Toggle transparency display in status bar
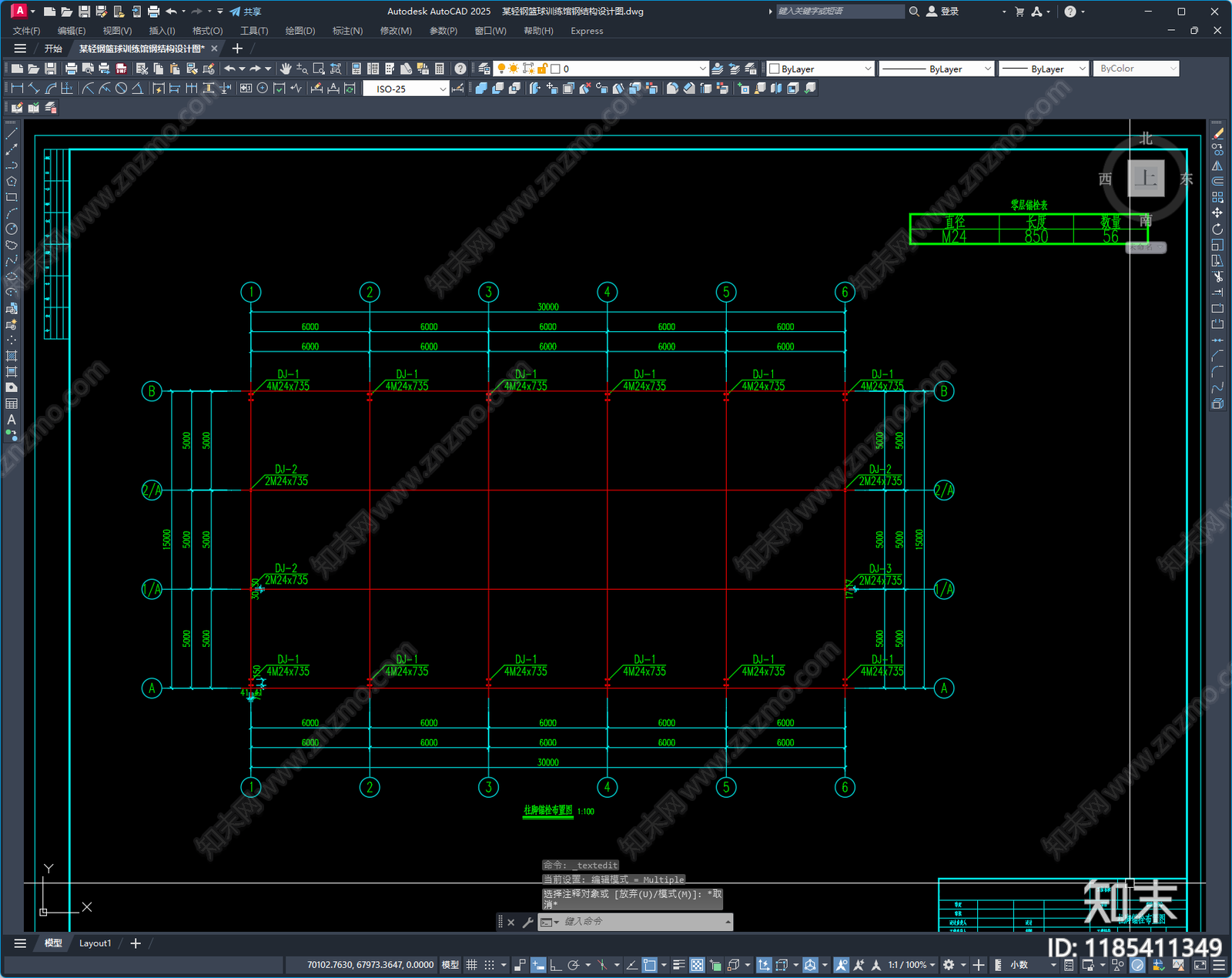Viewport: 1232px width, 978px height. (697, 965)
